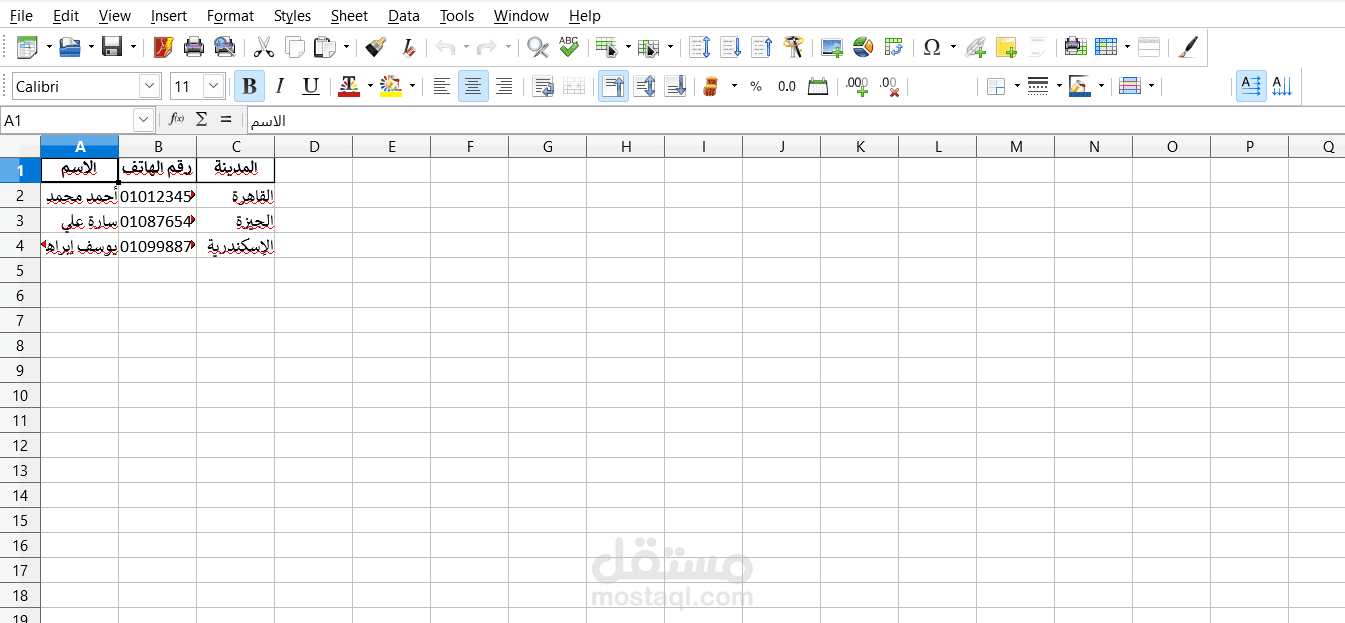Image resolution: width=1345 pixels, height=623 pixels.
Task: Open the Borders dropdown arrow
Action: point(1017,87)
